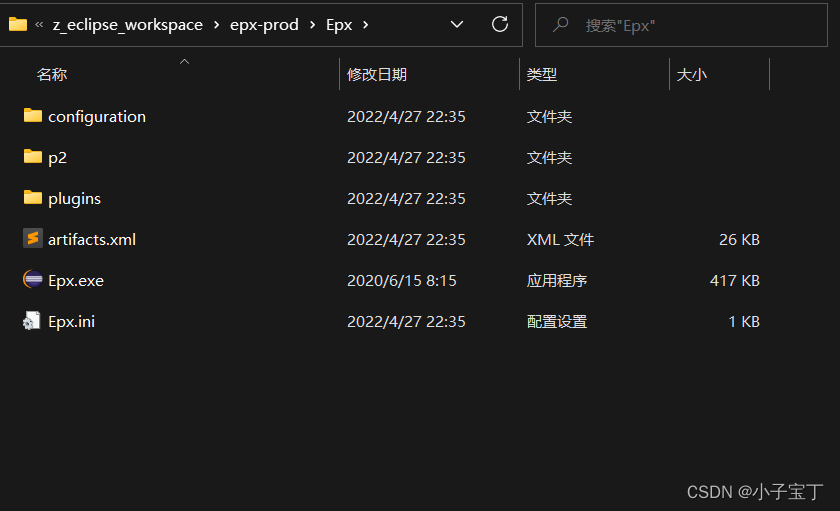Open the address history dropdown arrow
This screenshot has height=511, width=840.
coord(457,24)
